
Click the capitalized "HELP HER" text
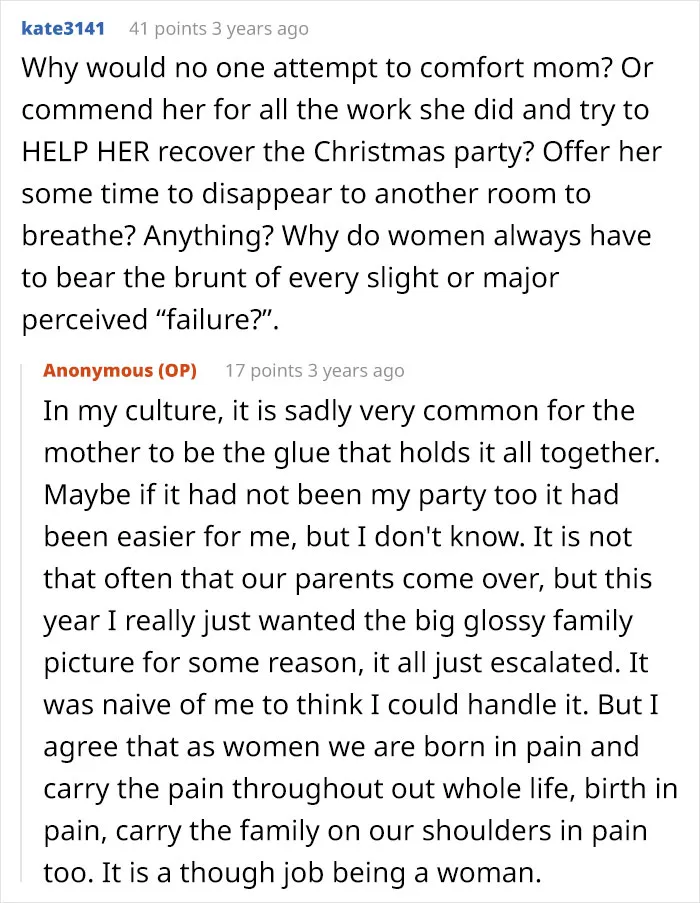(85, 151)
